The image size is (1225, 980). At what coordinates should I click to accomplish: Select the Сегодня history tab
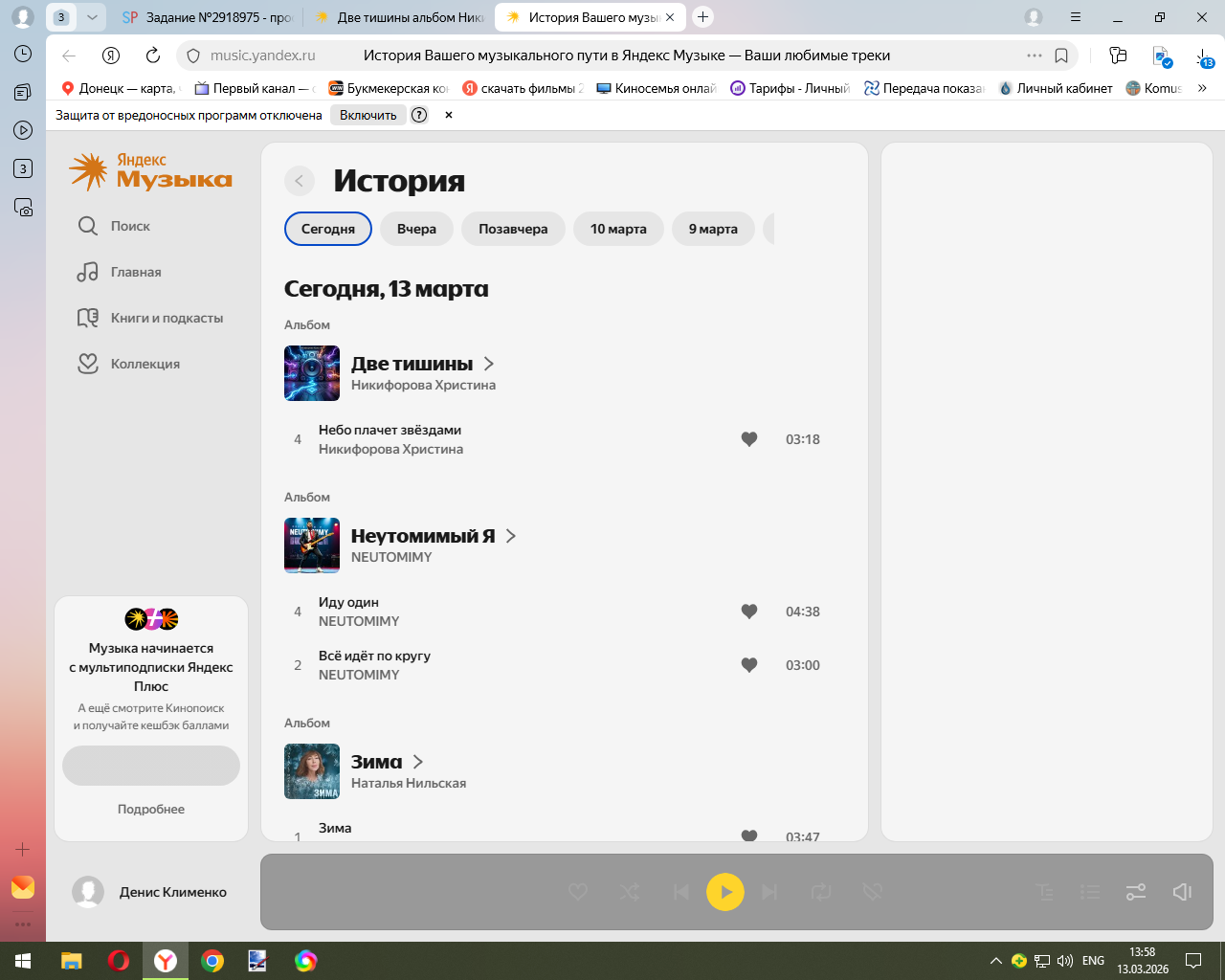click(328, 229)
